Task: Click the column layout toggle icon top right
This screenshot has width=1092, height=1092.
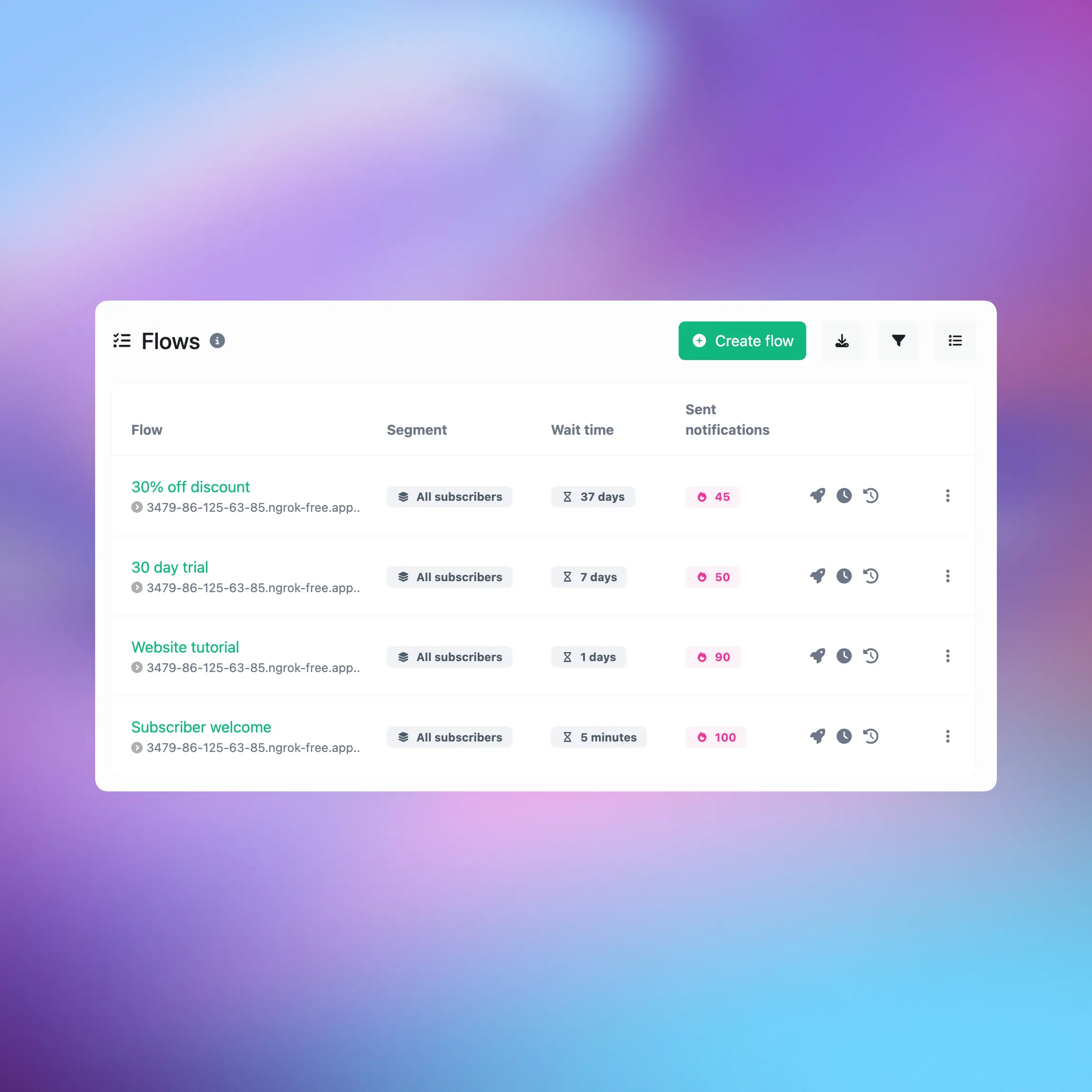Action: tap(955, 340)
